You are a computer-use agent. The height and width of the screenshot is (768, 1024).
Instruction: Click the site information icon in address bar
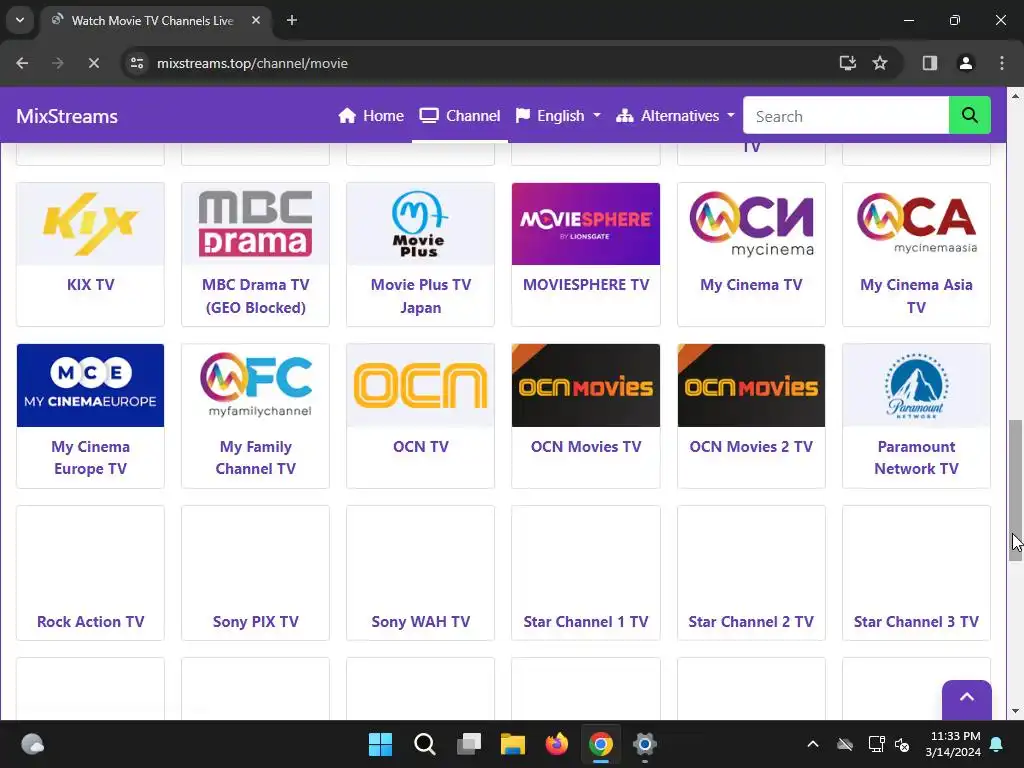tap(137, 63)
